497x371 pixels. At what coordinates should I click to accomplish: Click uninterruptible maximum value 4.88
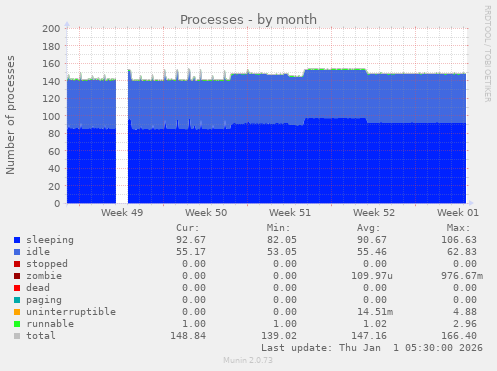[465, 312]
